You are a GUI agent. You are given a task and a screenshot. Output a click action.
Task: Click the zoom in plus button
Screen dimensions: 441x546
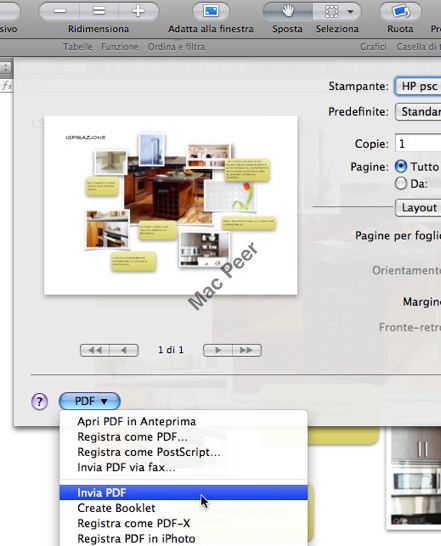click(138, 11)
